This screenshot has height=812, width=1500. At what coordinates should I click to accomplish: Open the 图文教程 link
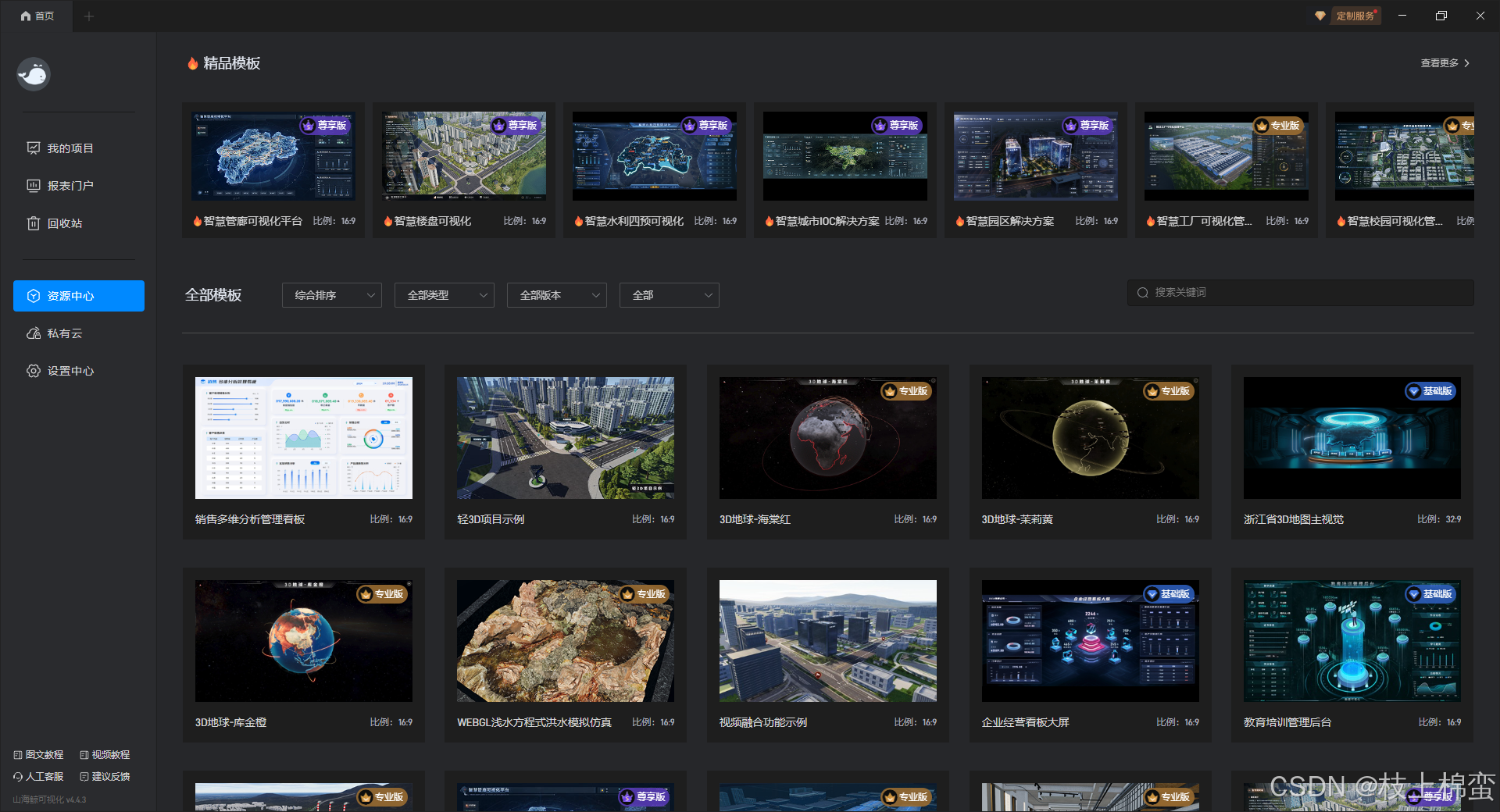point(38,755)
